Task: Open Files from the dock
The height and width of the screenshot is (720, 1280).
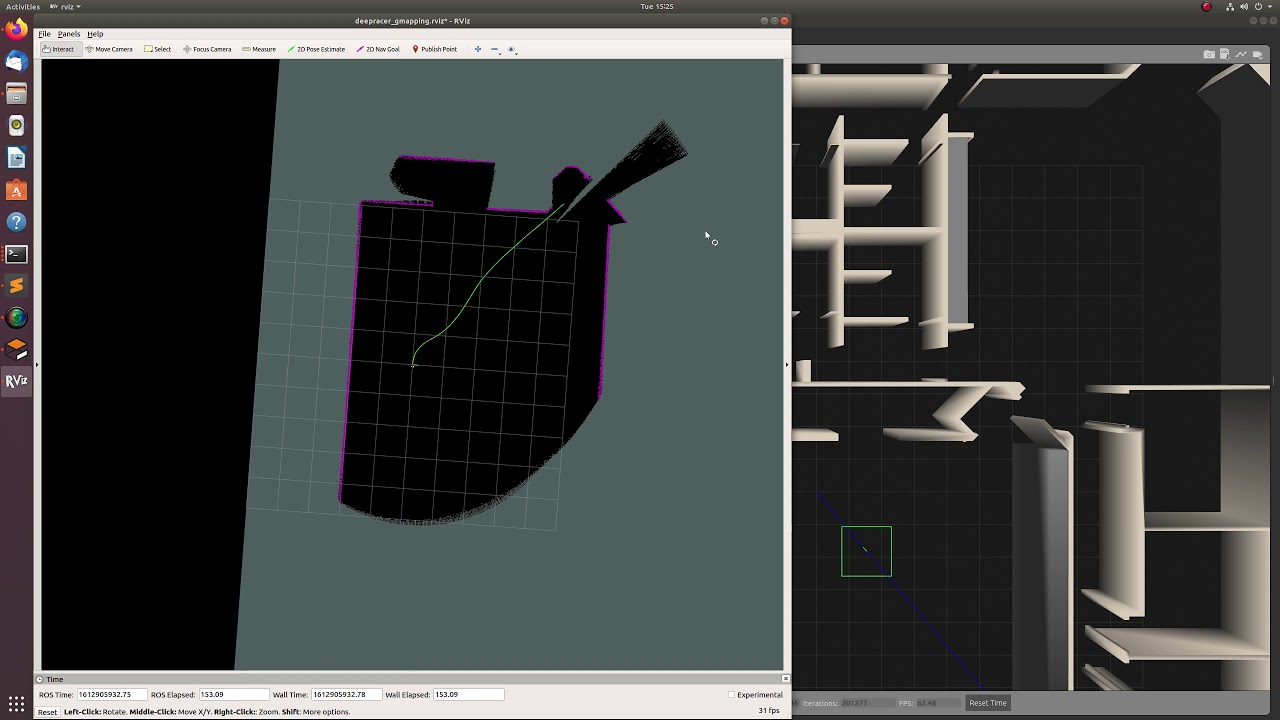Action: [x=16, y=94]
